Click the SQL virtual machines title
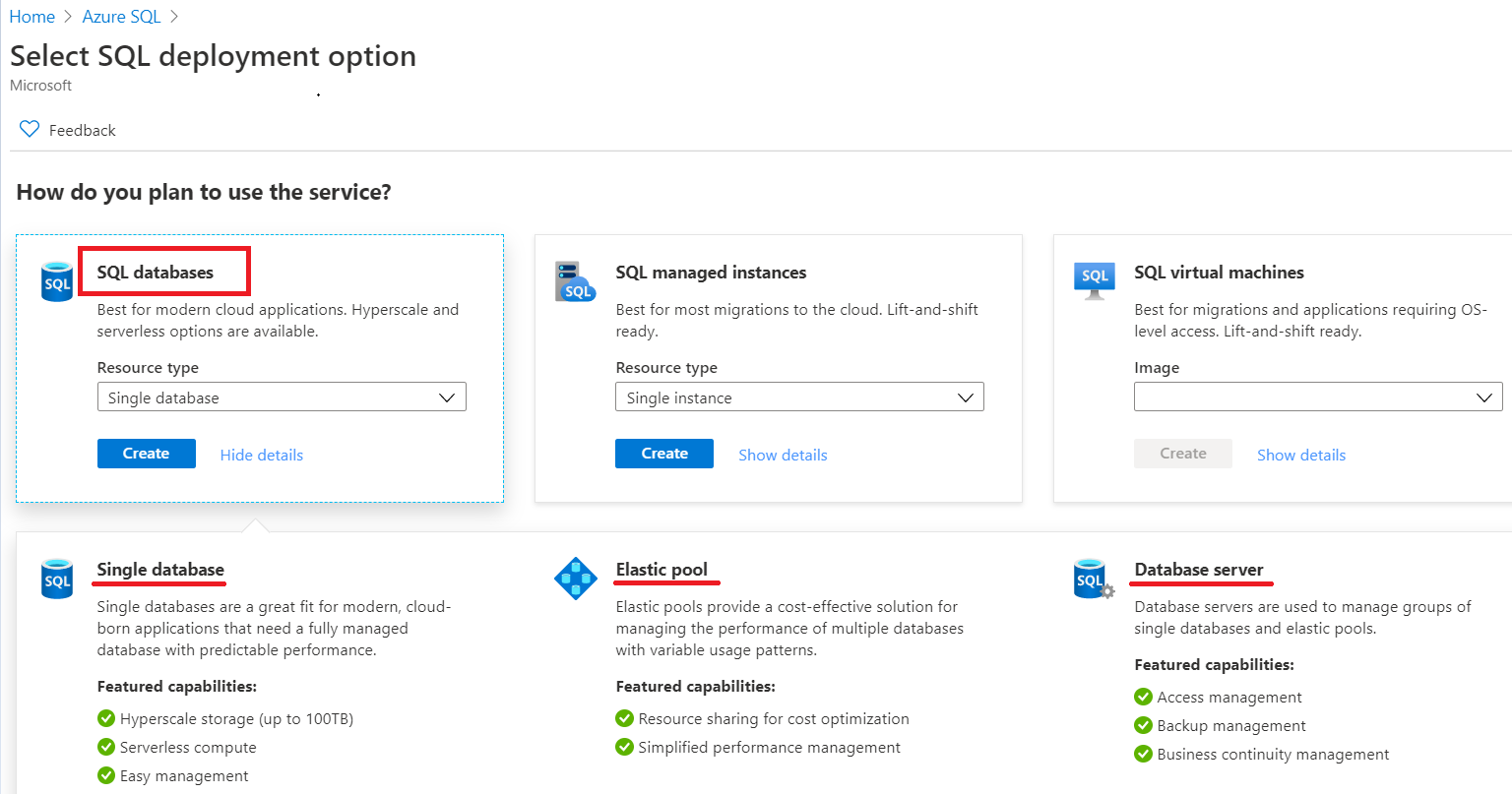This screenshot has height=794, width=1512. tap(1219, 273)
